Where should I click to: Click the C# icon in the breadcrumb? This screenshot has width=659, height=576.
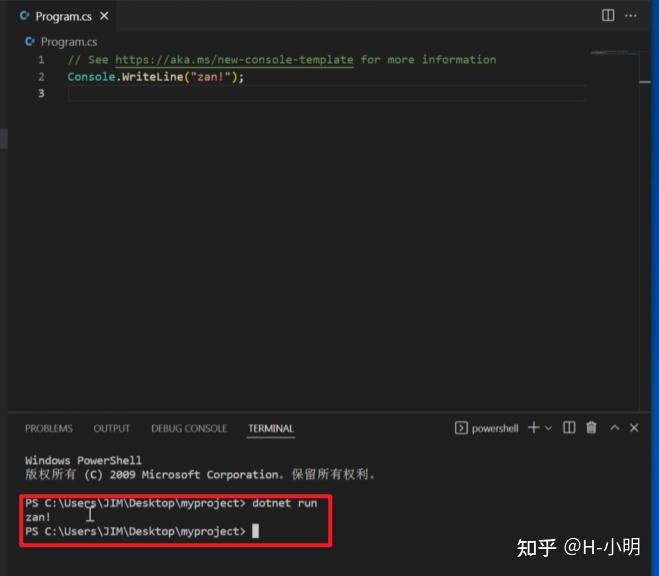tap(30, 42)
